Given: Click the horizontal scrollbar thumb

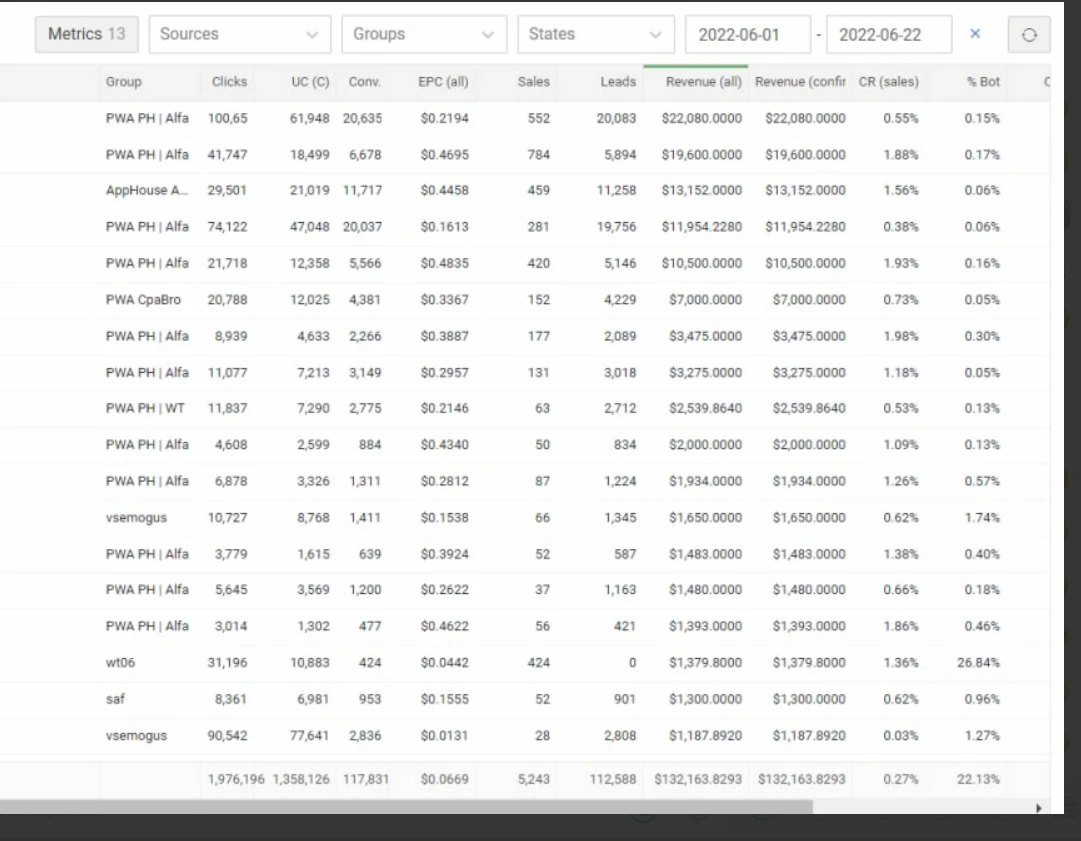Looking at the screenshot, I should (406, 807).
